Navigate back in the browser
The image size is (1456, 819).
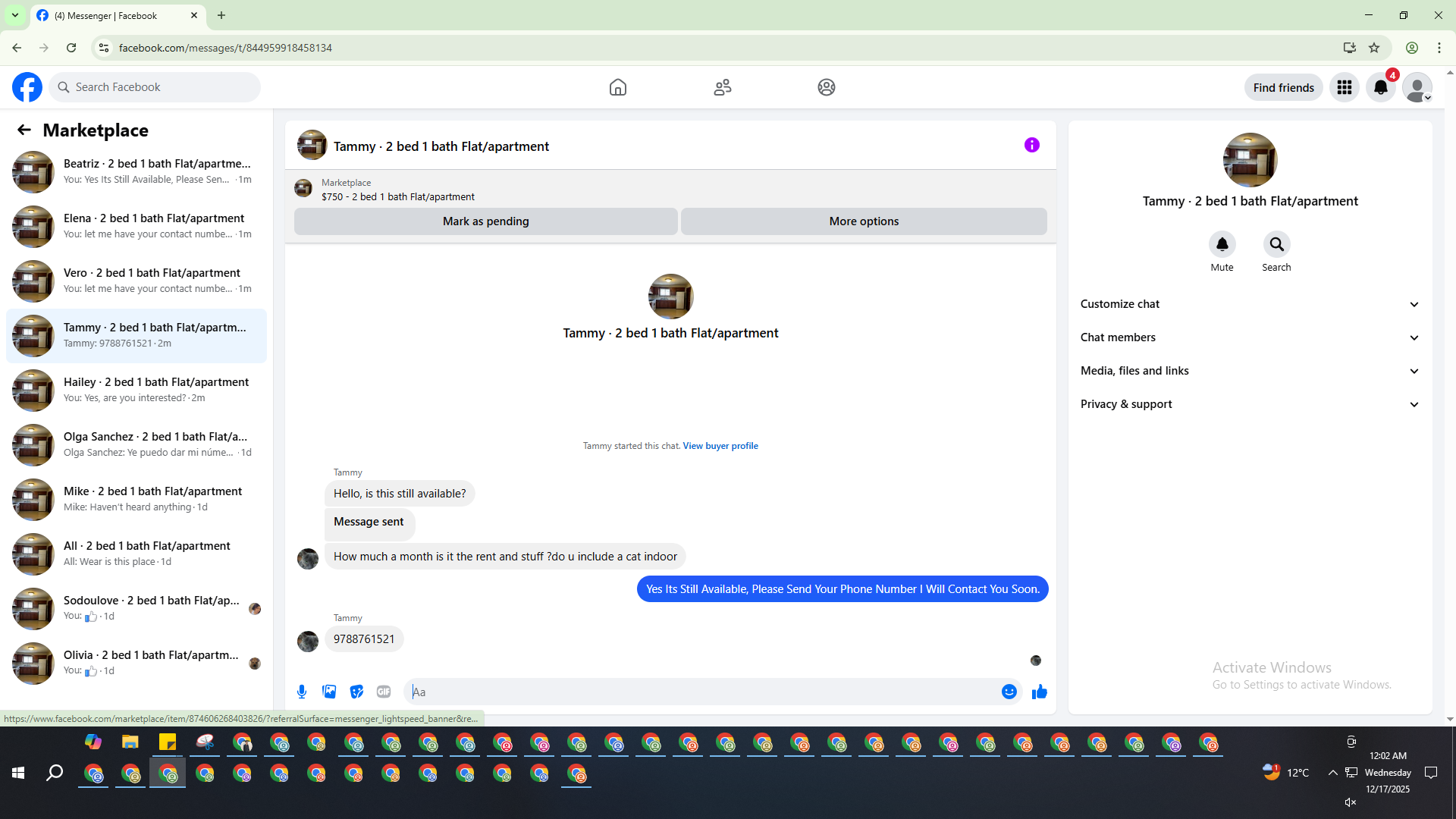point(17,48)
